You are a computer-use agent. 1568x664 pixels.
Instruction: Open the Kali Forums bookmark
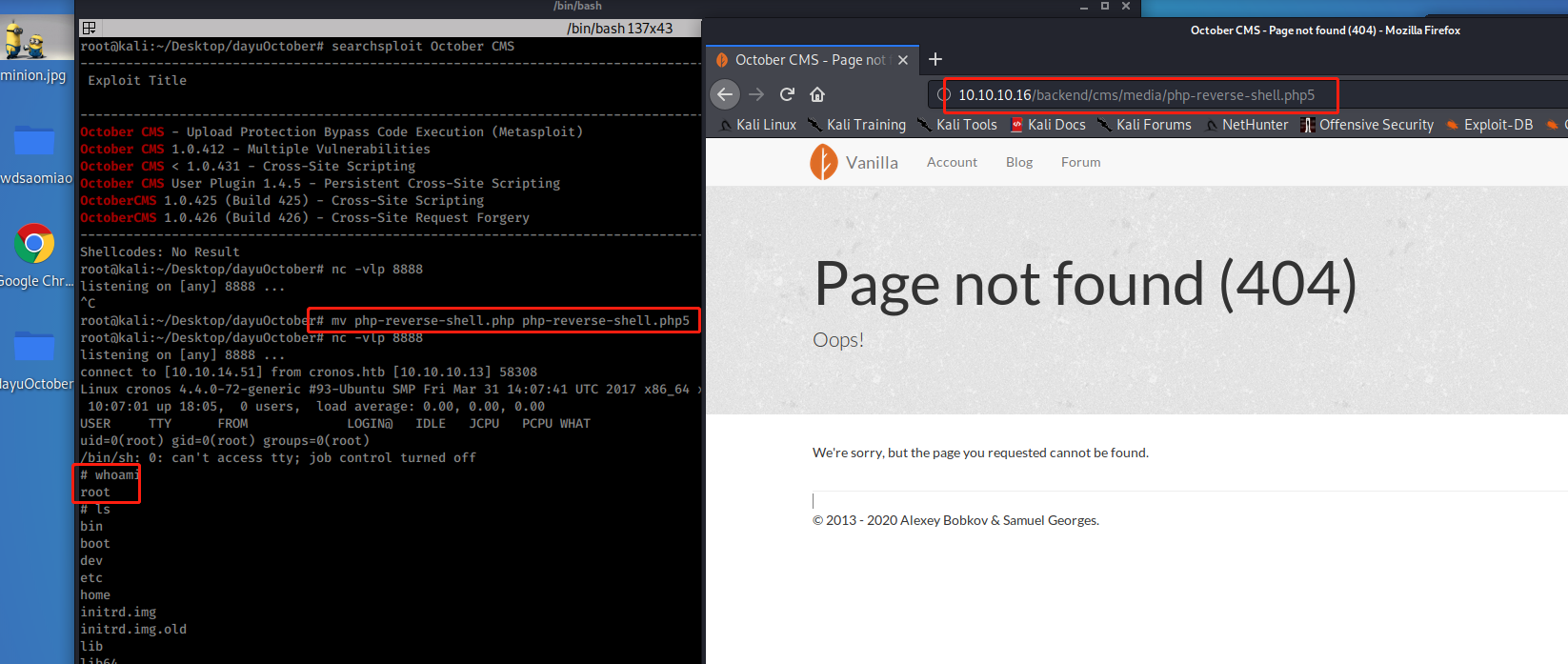[1144, 125]
